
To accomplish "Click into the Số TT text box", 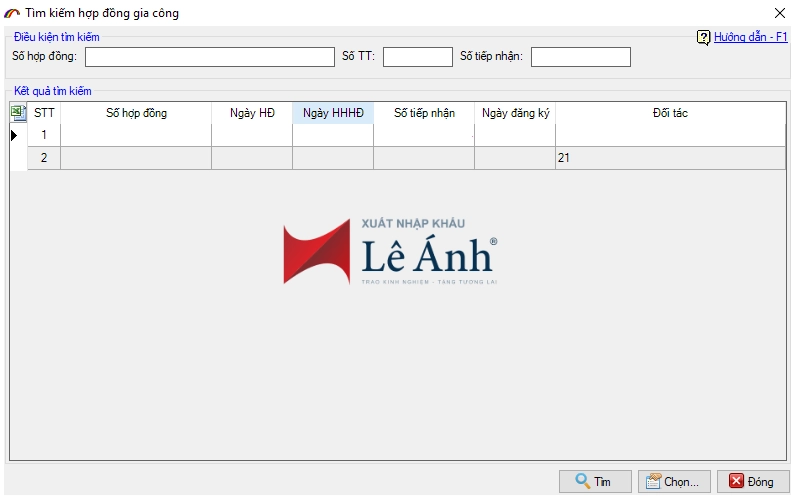I will 417,57.
